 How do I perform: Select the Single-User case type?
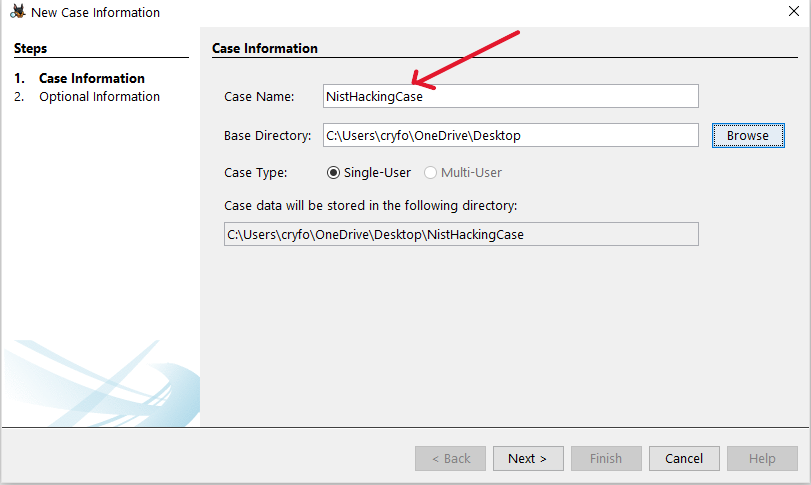click(334, 172)
